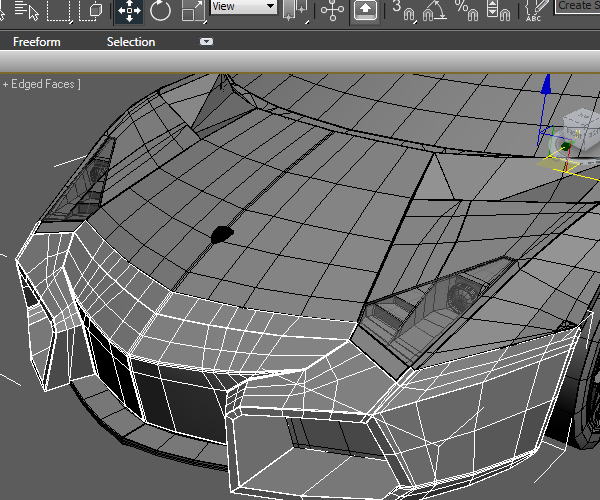Toggle the Angle Snap button
Viewport: 600px width, 500px height.
tap(434, 11)
